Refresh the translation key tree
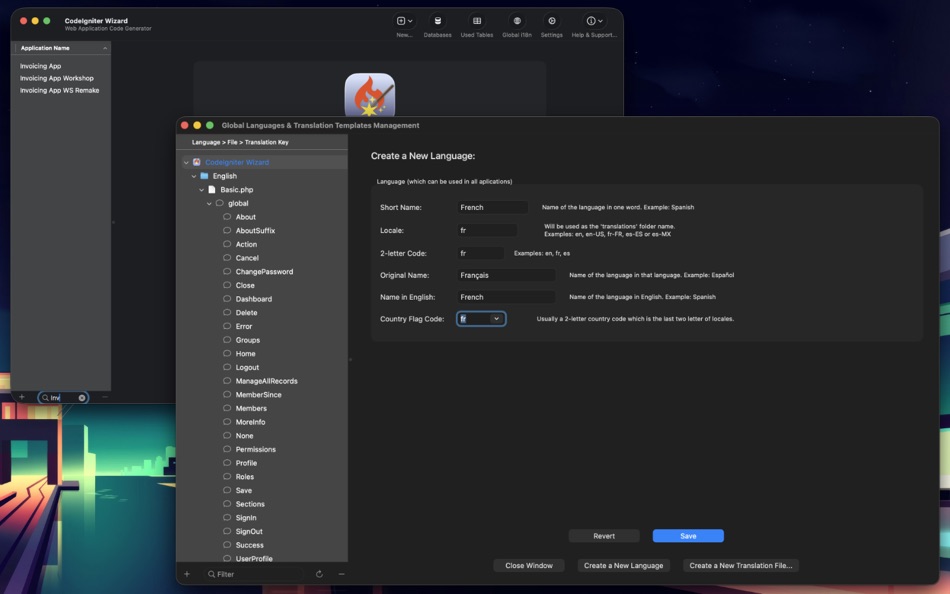The image size is (950, 594). pos(318,573)
